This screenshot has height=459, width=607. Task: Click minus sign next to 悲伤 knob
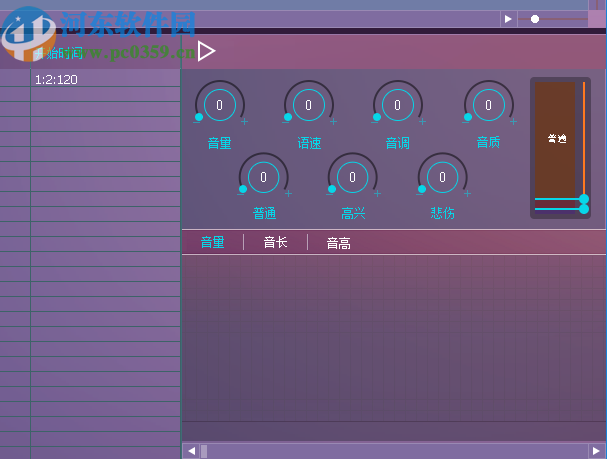coord(420,194)
